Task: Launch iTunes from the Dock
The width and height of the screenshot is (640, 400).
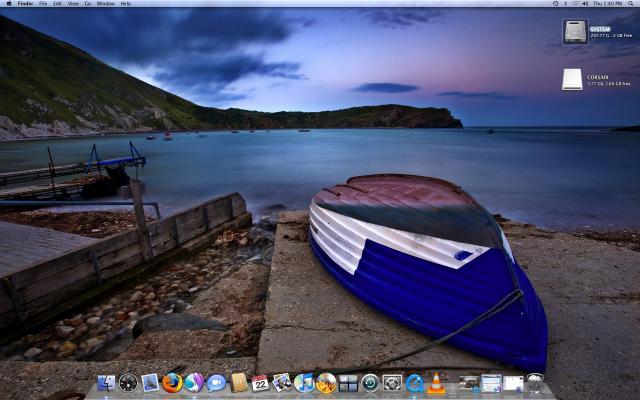Action: tap(304, 383)
